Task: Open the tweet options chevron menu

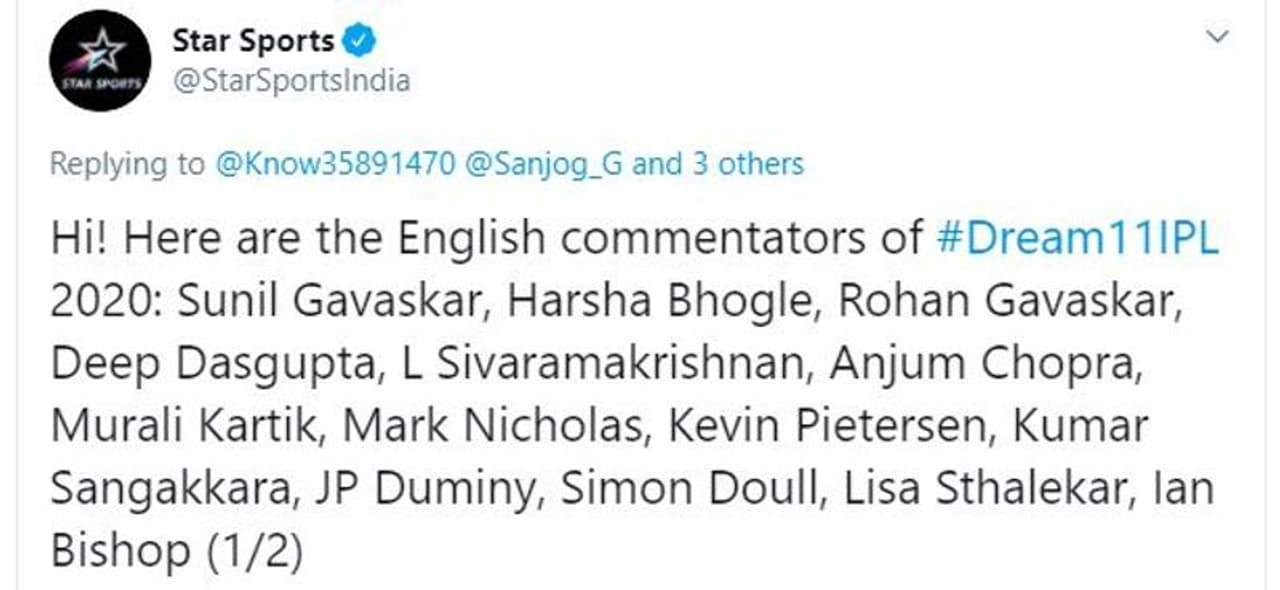Action: tap(1216, 38)
